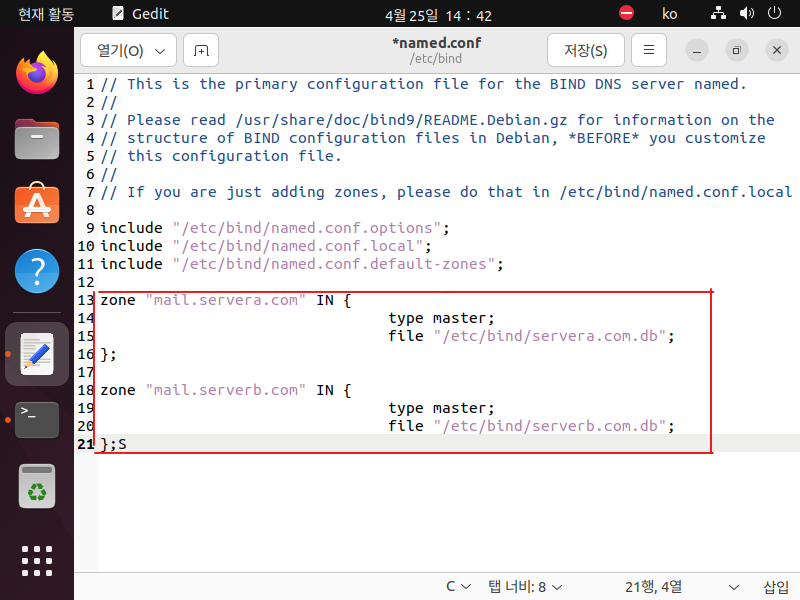800x600 pixels.
Task: Create a new document tab
Action: point(201,50)
